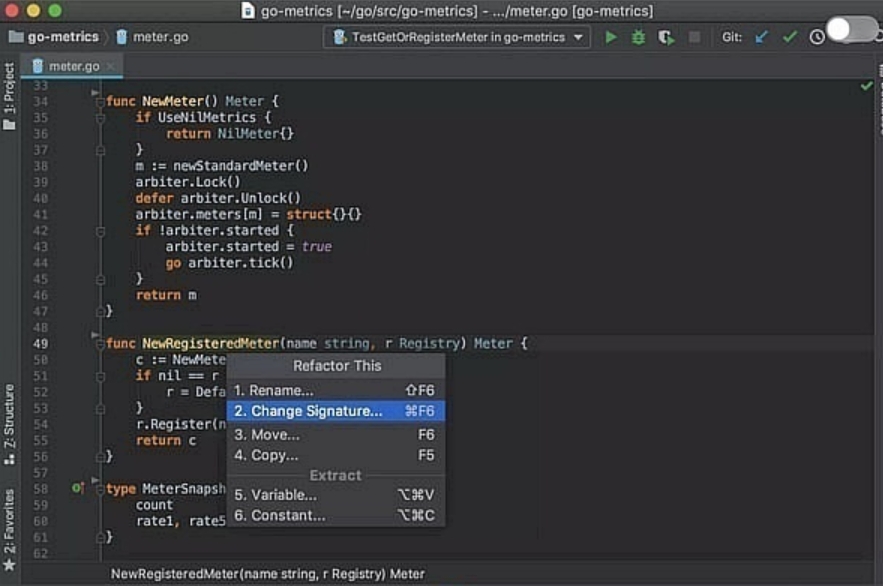Viewport: 883px width, 586px height.
Task: Fold the 'if nil == r' block
Action: [x=100, y=376]
